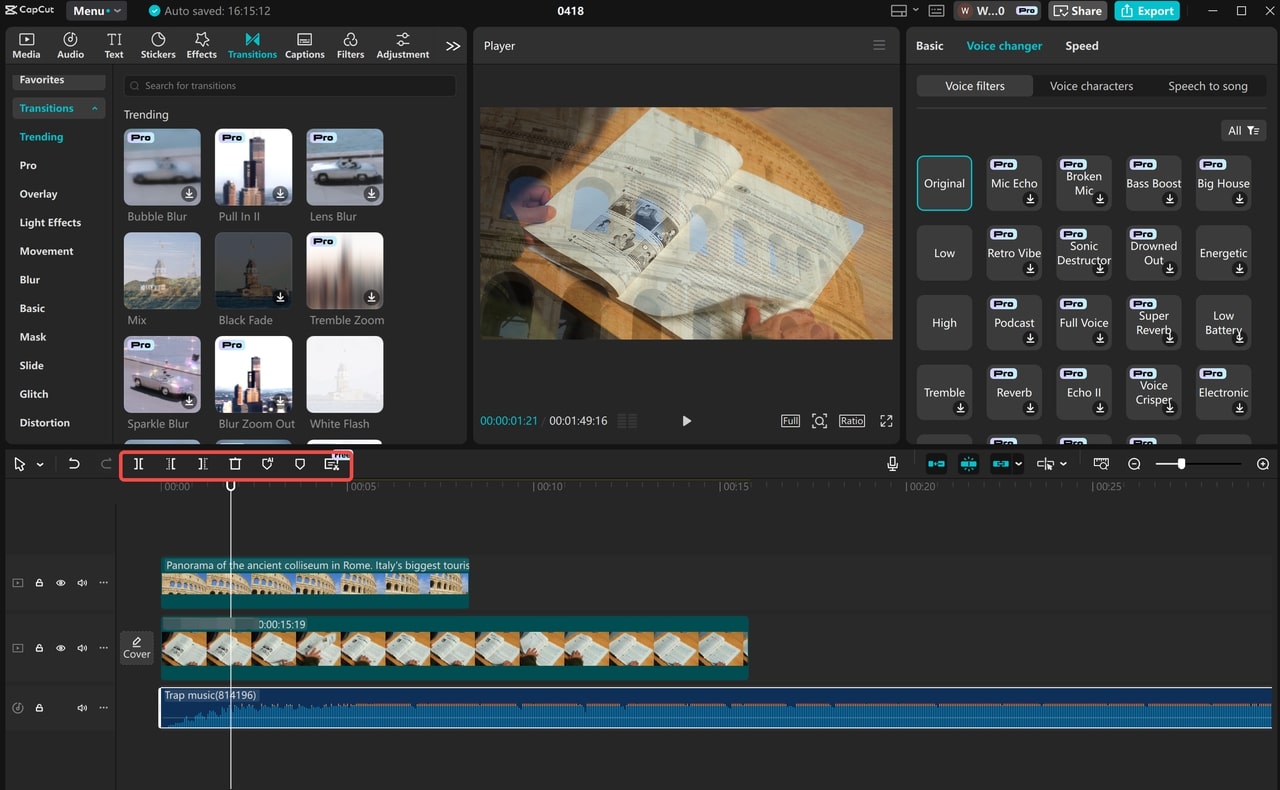
Task: Click the player fullscreen expand icon
Action: tap(885, 421)
